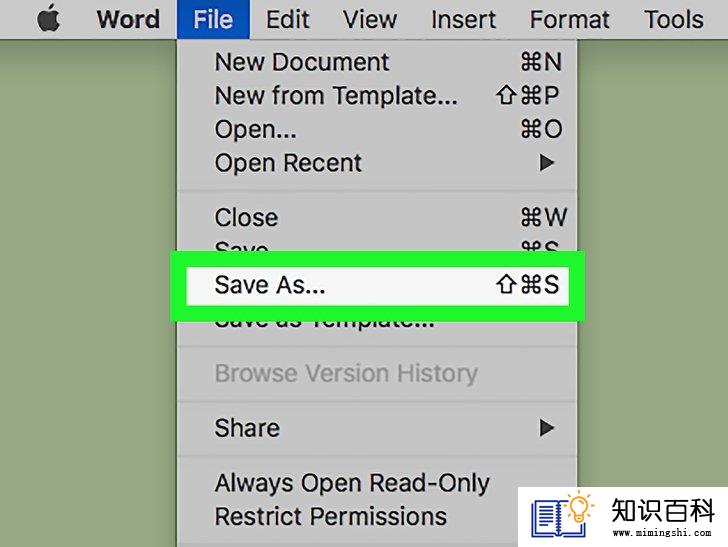728x547 pixels.
Task: Open the Apple menu
Action: click(x=48, y=19)
